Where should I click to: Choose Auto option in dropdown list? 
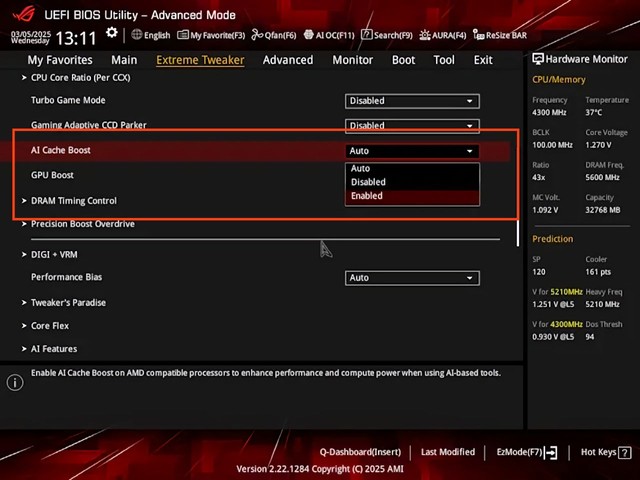point(412,169)
